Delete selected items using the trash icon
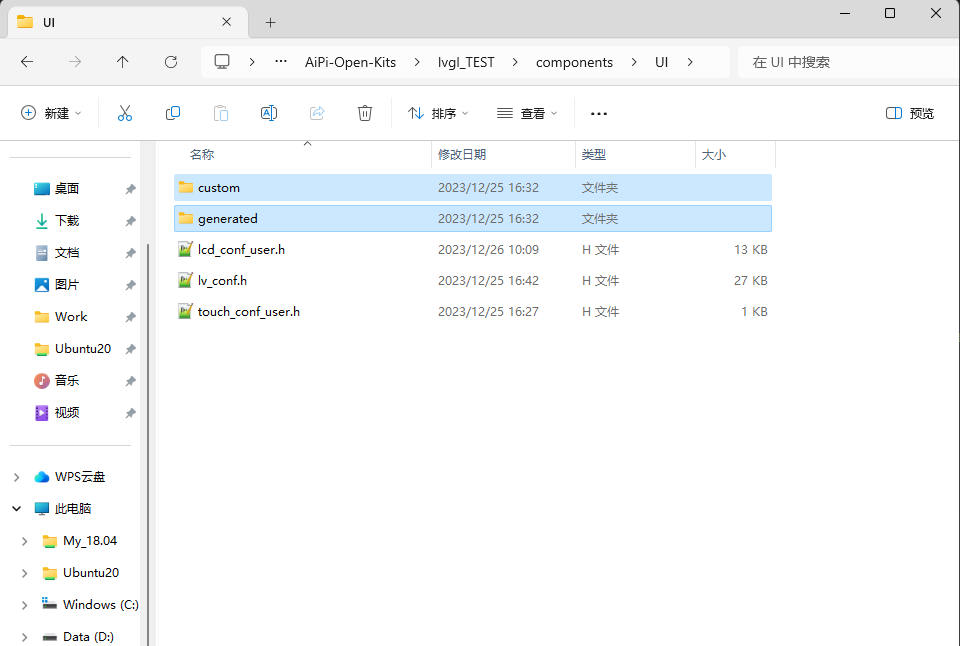Image resolution: width=960 pixels, height=646 pixels. point(364,113)
